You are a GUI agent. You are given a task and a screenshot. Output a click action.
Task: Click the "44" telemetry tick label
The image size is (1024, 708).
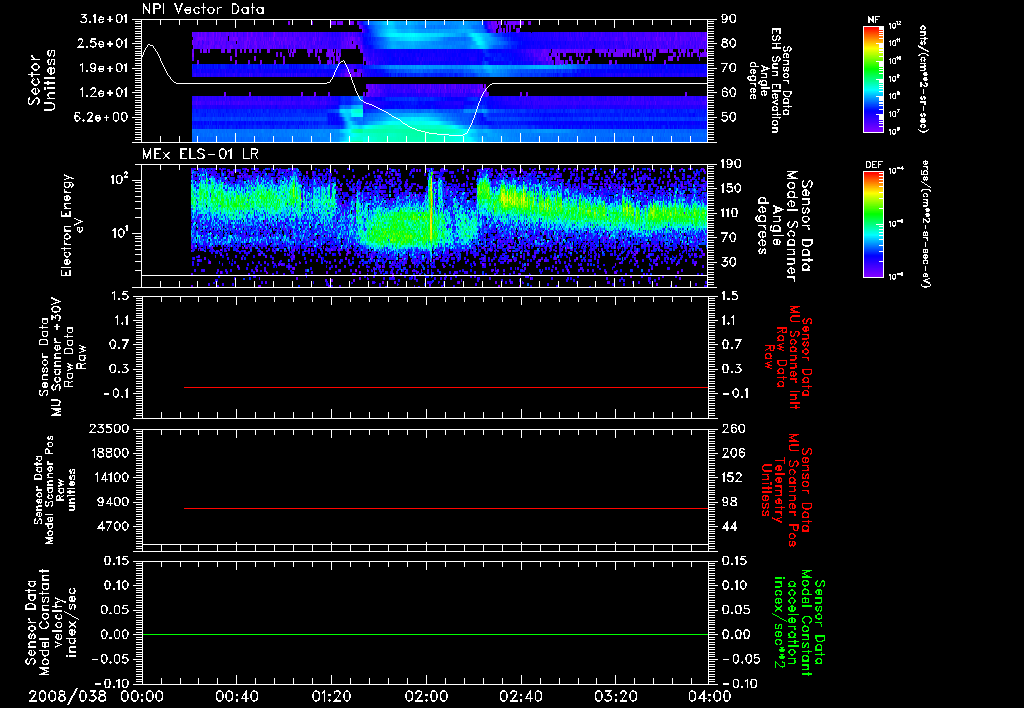click(728, 526)
